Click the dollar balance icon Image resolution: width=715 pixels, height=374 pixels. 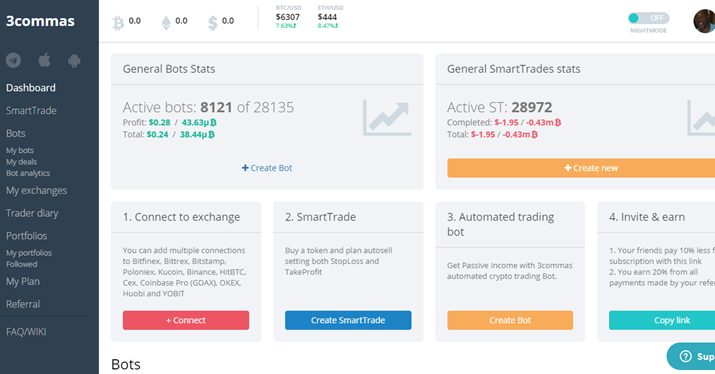click(212, 22)
